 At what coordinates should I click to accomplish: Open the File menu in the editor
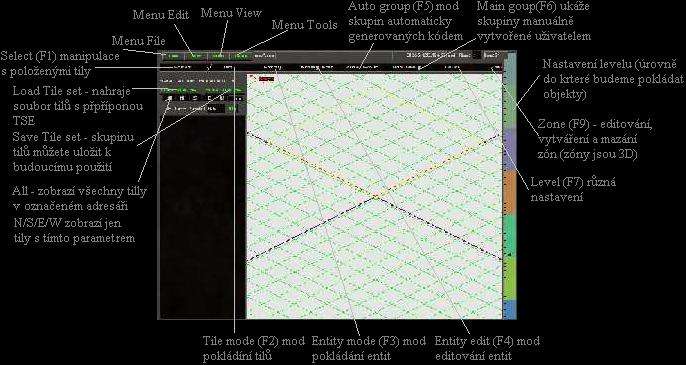(x=174, y=56)
